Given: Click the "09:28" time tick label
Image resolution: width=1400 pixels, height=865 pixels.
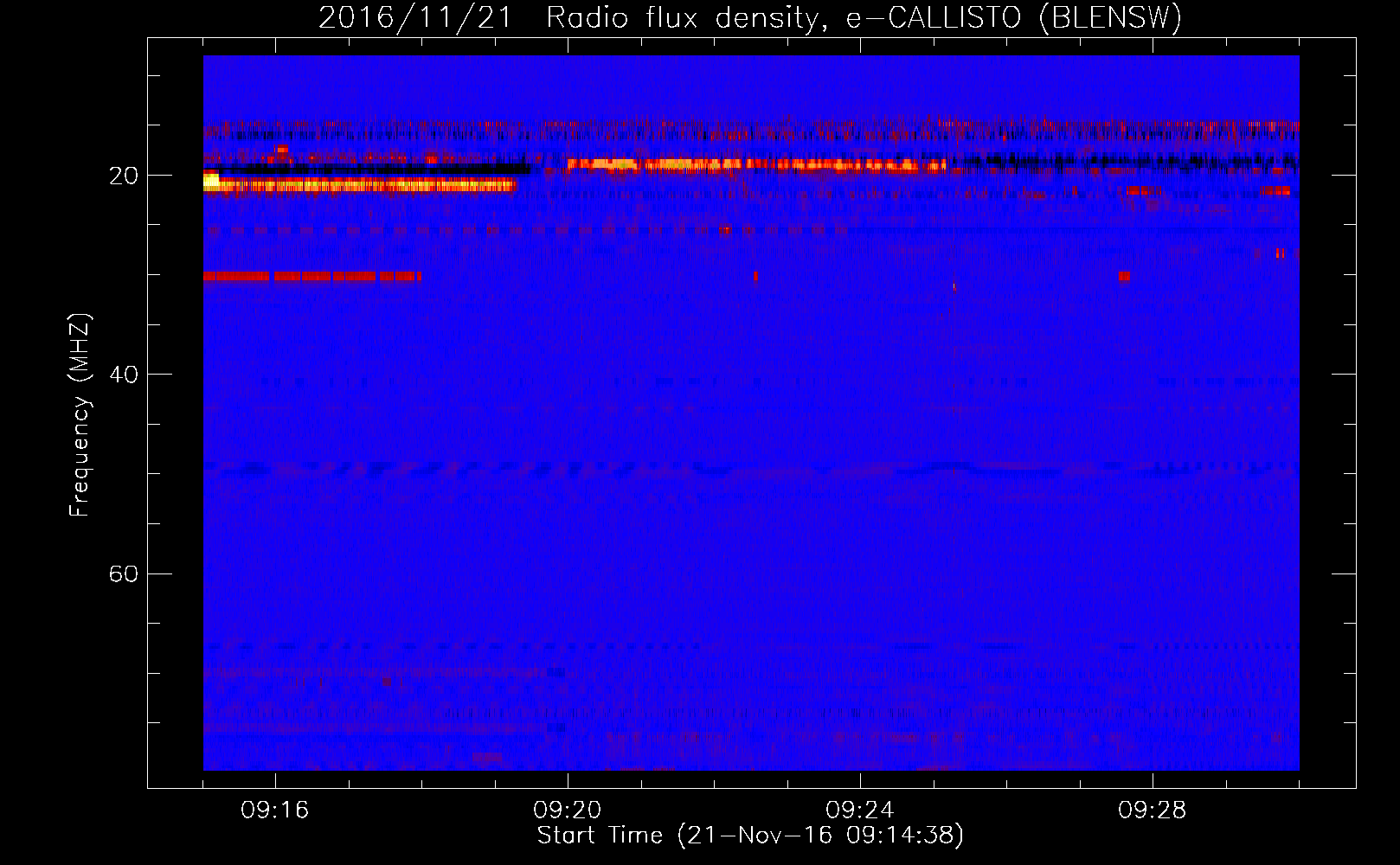Looking at the screenshot, I should (x=1152, y=810).
